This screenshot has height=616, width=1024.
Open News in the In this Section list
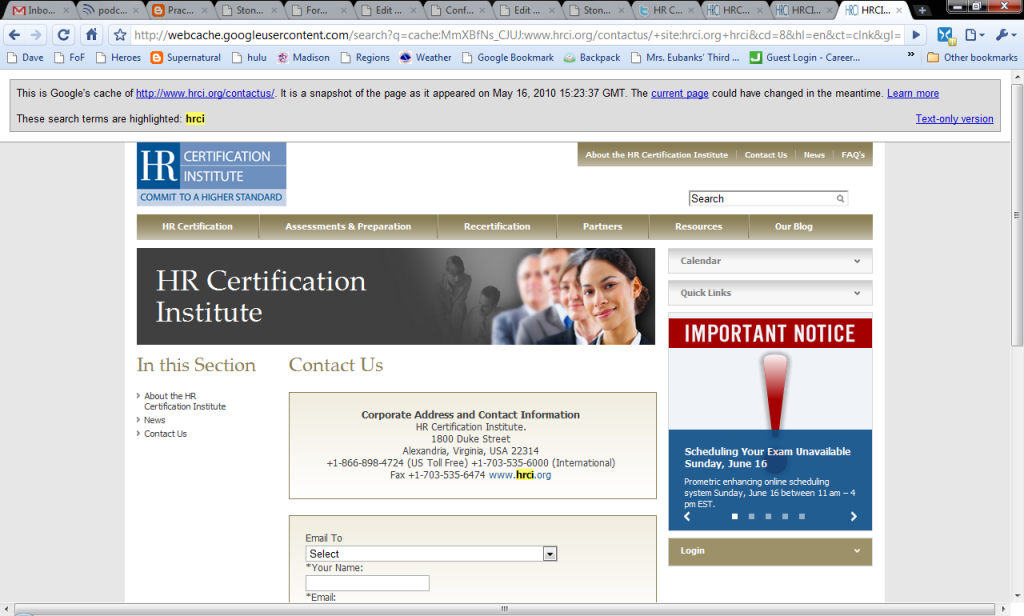[x=155, y=420]
